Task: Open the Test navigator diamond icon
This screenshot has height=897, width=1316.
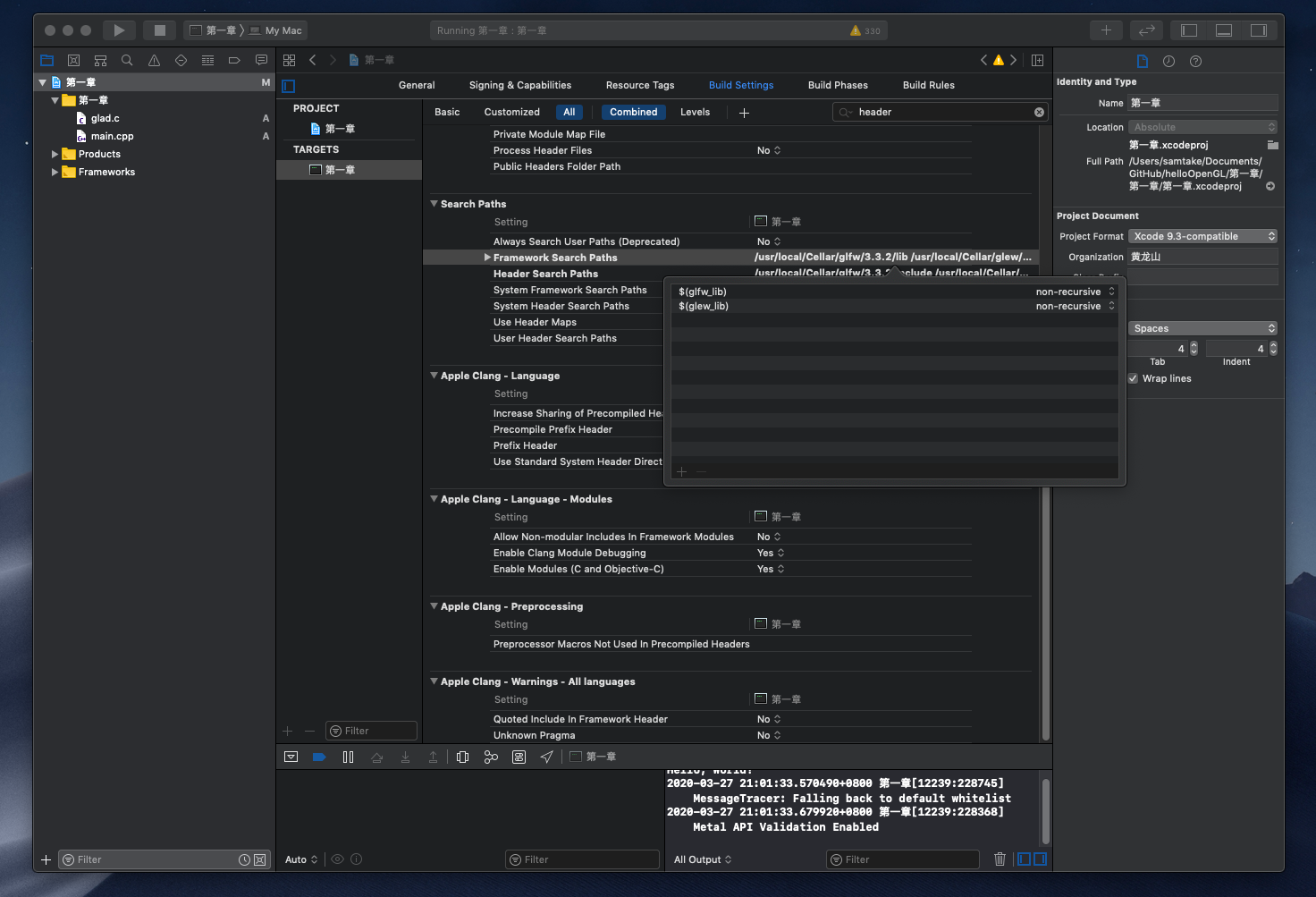Action: 181,61
